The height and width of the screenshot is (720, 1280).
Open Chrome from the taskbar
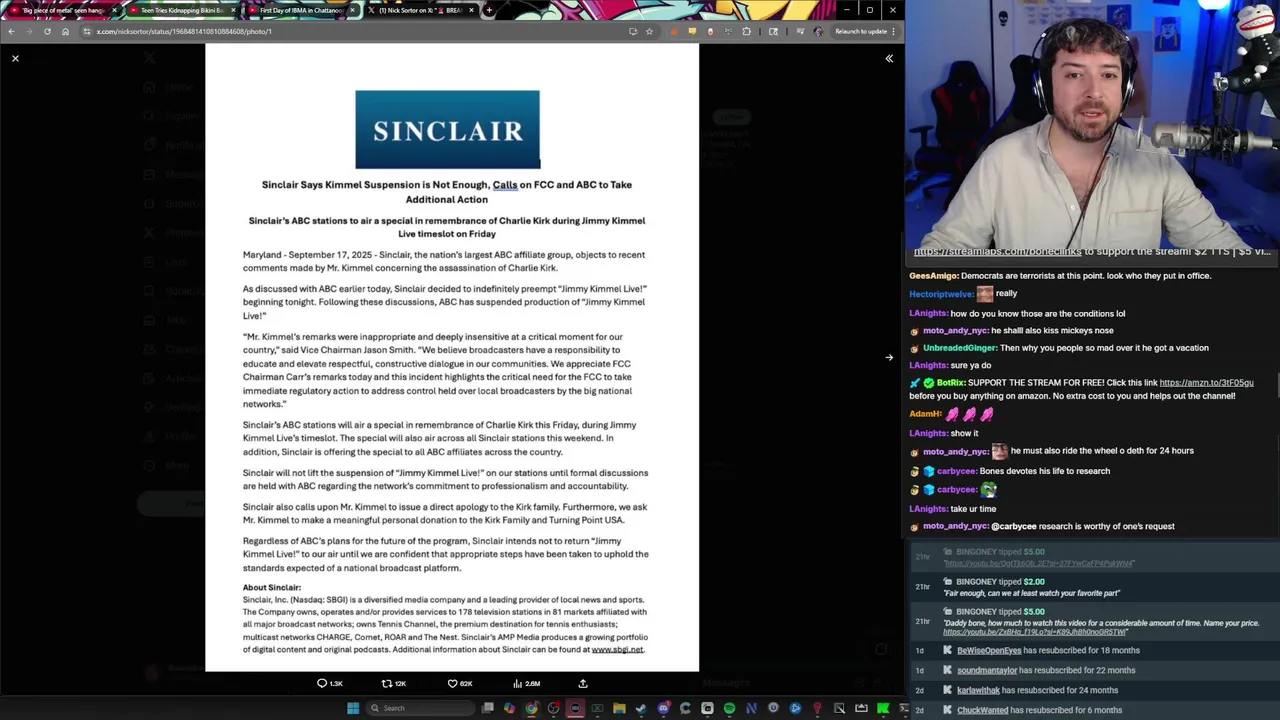531,708
